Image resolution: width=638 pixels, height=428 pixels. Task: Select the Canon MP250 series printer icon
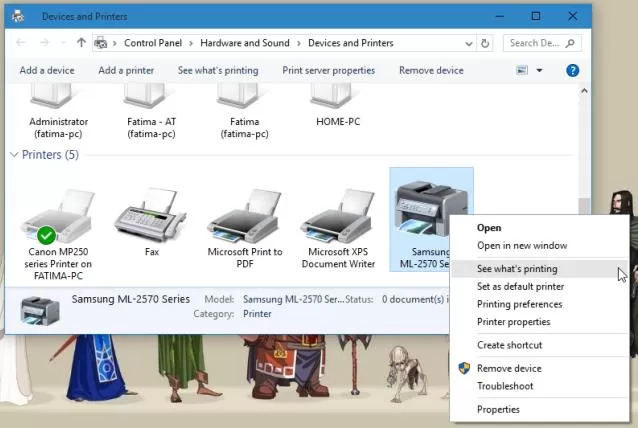pyautogui.click(x=58, y=216)
